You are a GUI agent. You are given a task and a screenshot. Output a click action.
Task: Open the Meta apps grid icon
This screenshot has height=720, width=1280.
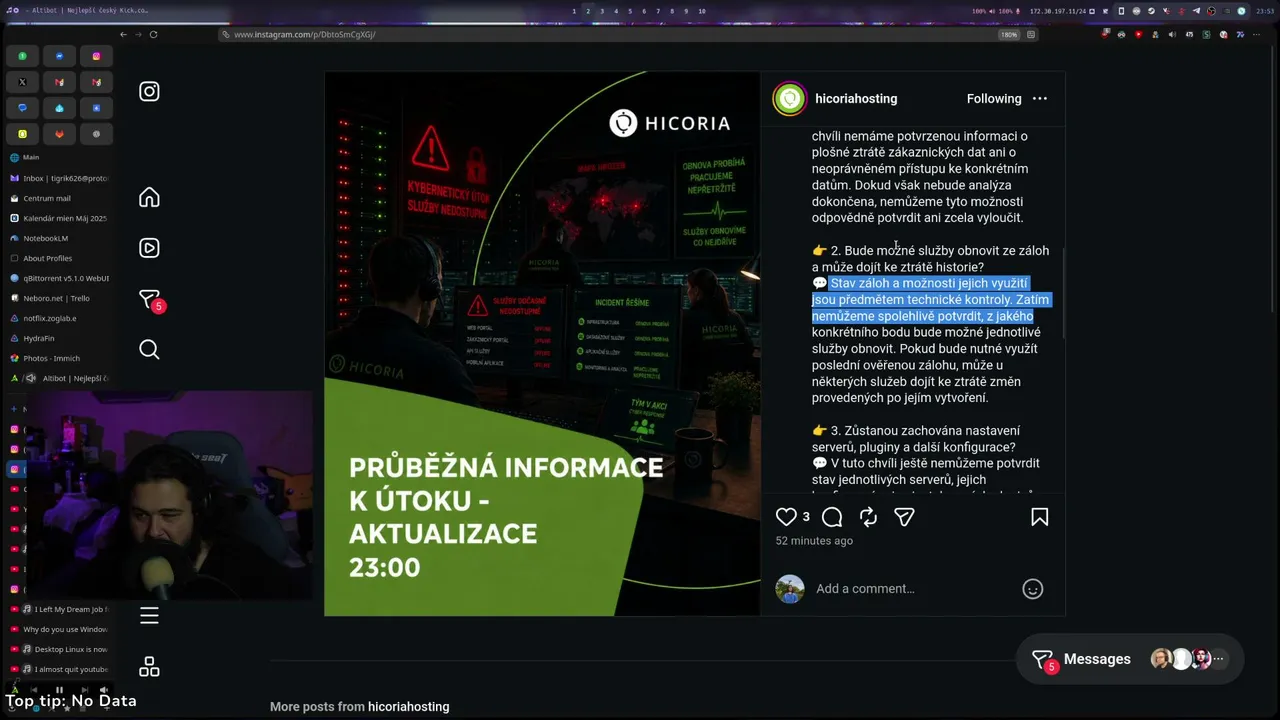(x=149, y=667)
